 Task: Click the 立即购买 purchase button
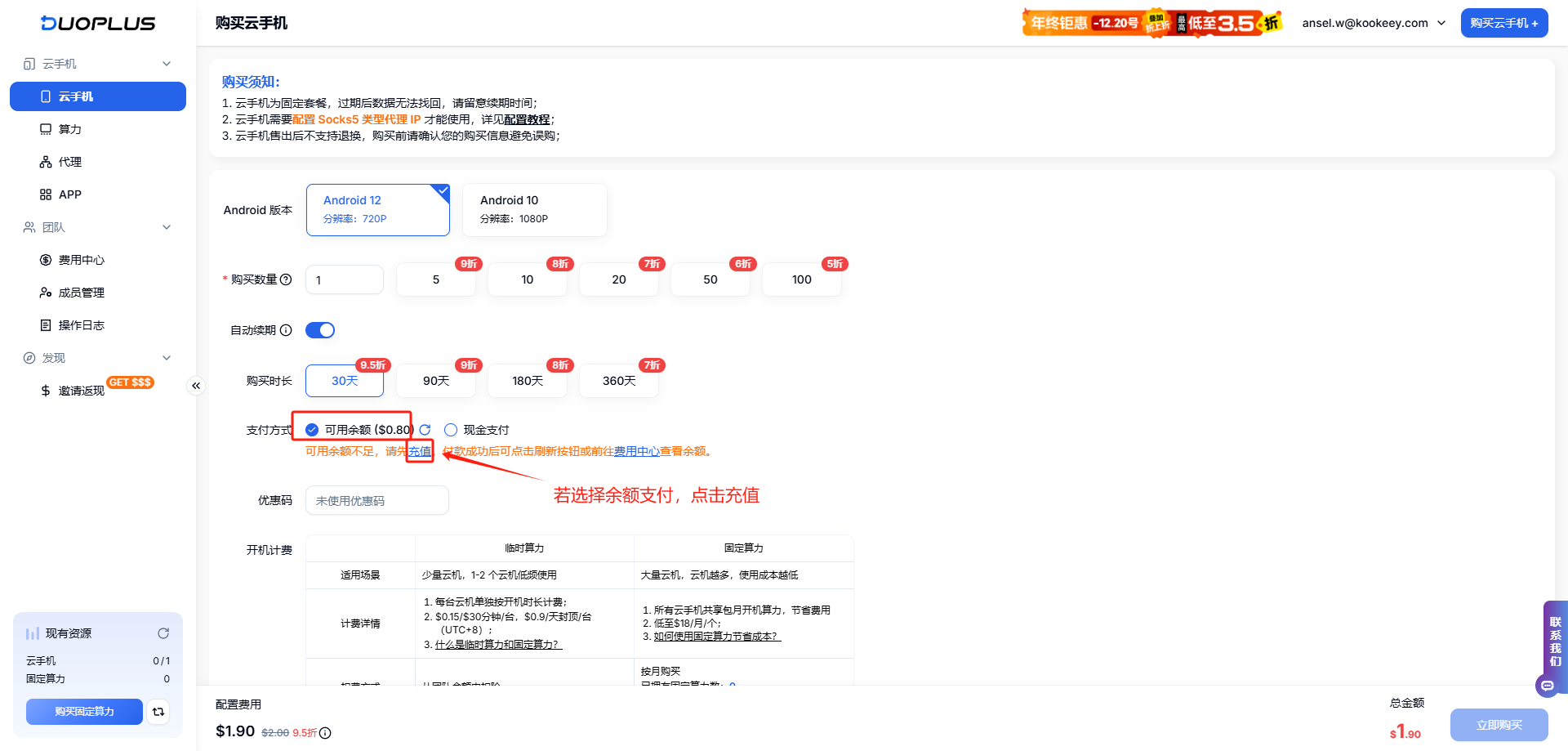pyautogui.click(x=1499, y=724)
